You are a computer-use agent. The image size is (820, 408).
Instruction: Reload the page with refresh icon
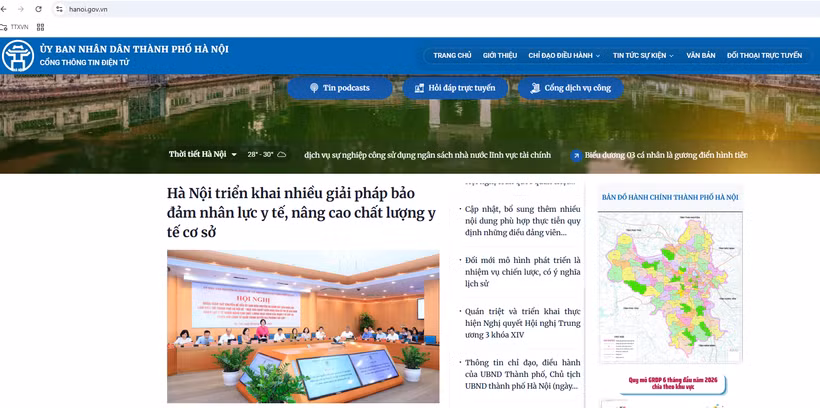tap(38, 9)
